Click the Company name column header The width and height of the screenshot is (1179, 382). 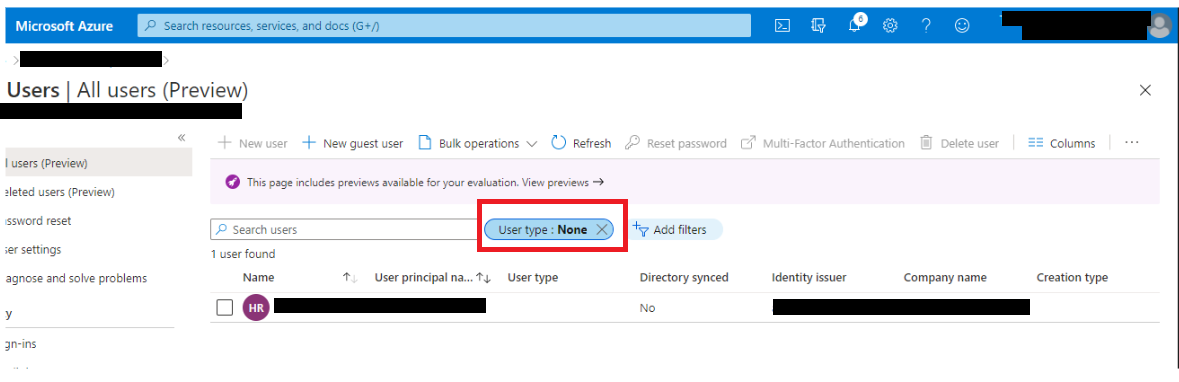945,277
